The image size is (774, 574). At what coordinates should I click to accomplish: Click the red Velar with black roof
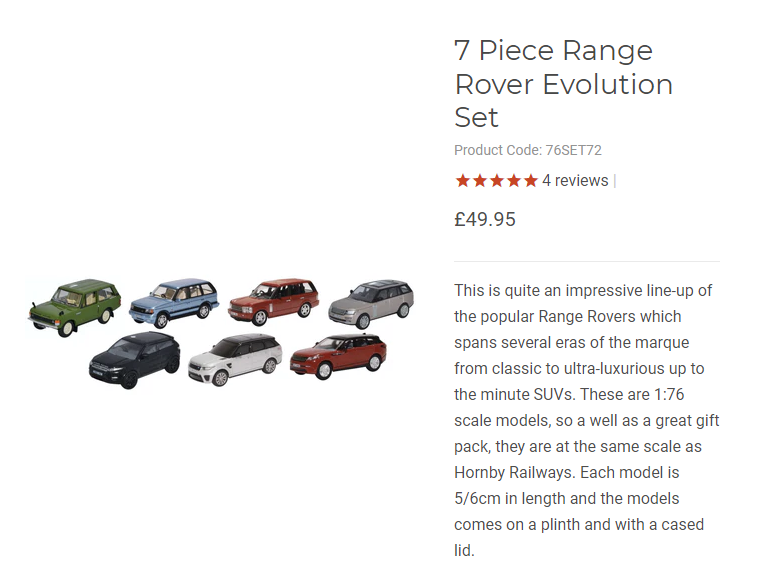click(x=338, y=355)
